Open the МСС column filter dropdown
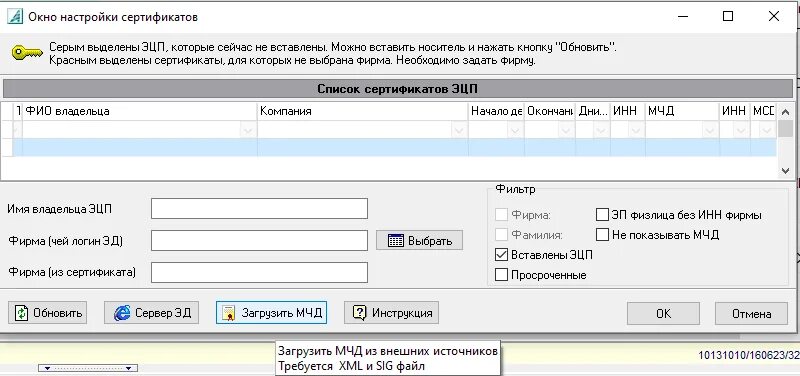The height and width of the screenshot is (376, 800). click(x=766, y=131)
